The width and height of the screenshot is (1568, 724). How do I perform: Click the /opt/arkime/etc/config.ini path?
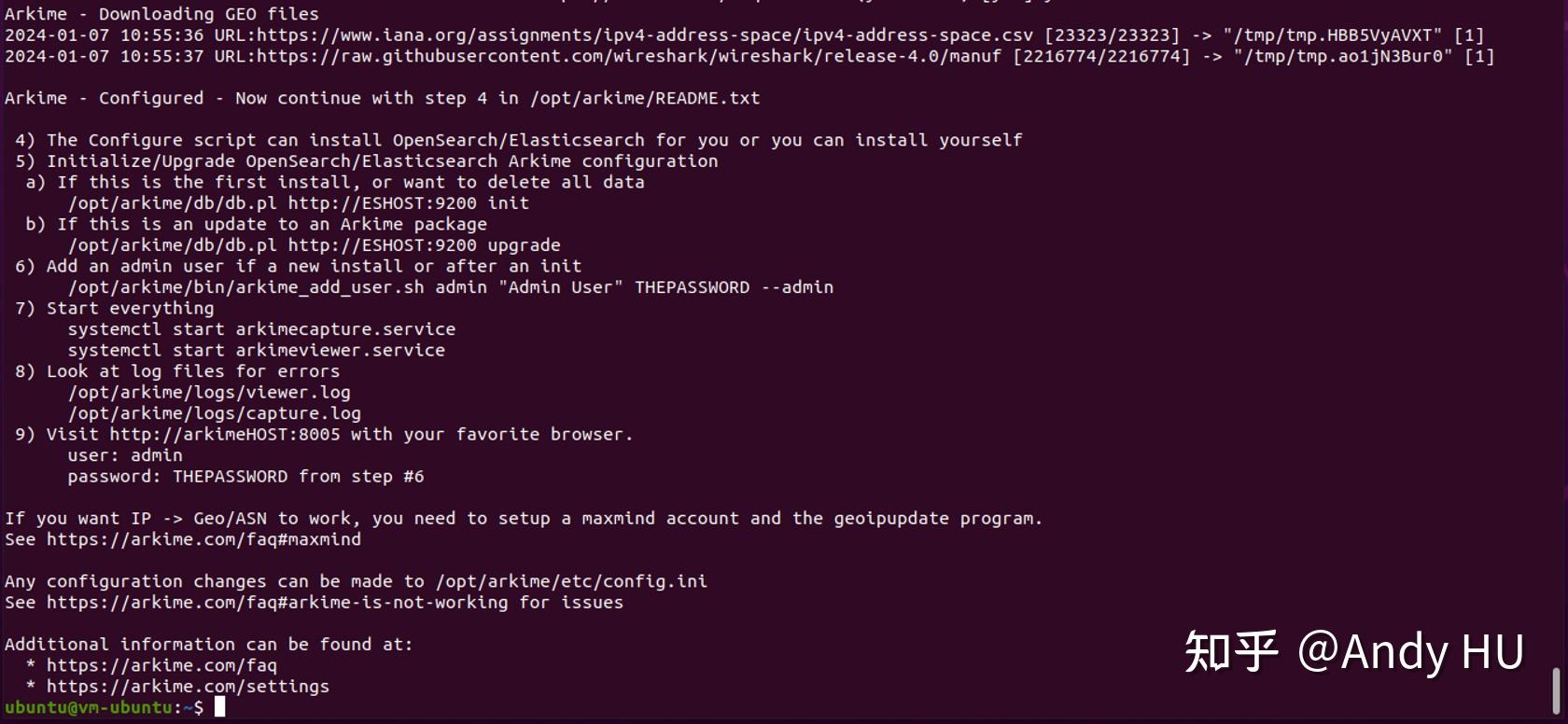coord(571,581)
